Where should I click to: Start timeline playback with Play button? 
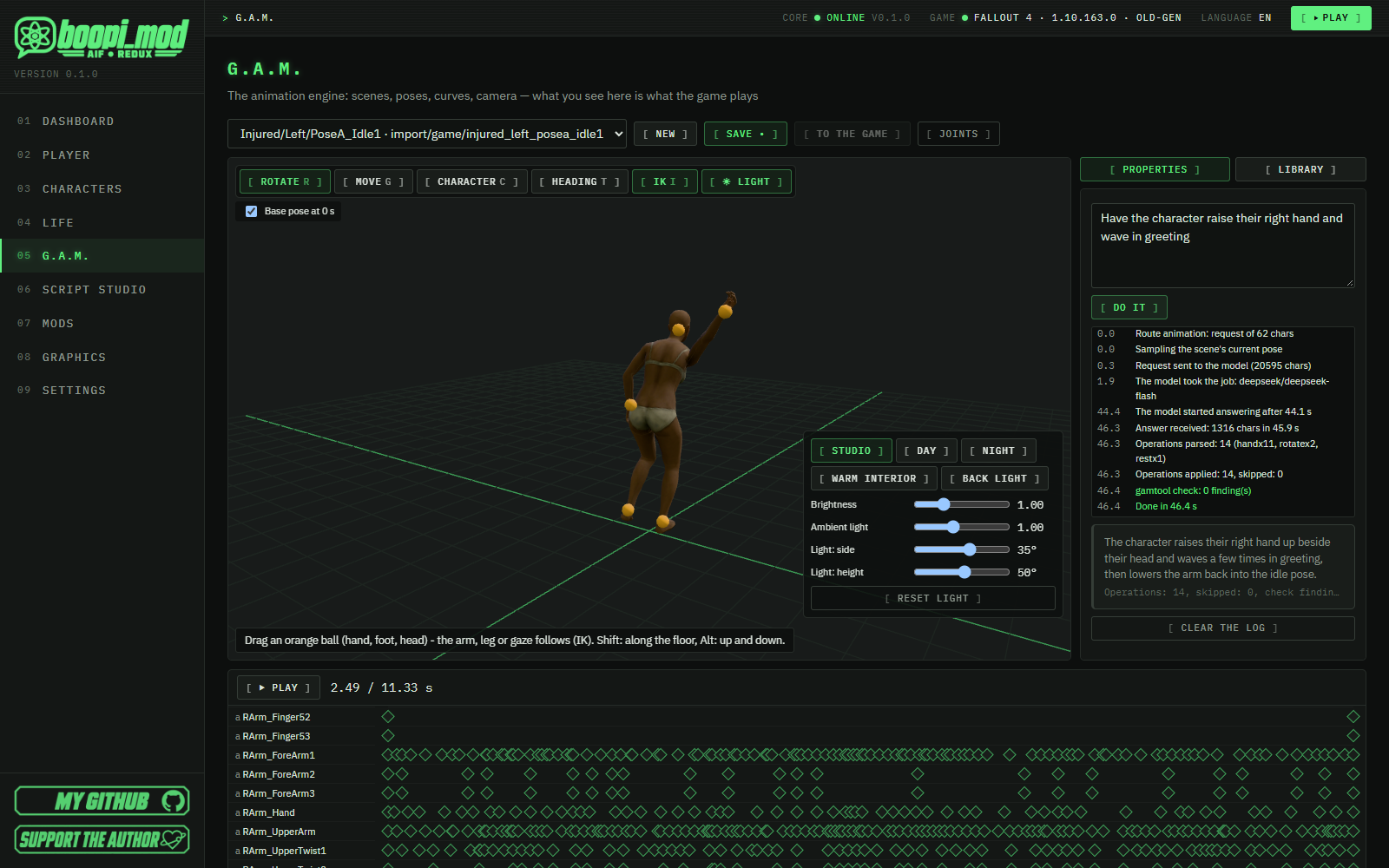coord(279,687)
